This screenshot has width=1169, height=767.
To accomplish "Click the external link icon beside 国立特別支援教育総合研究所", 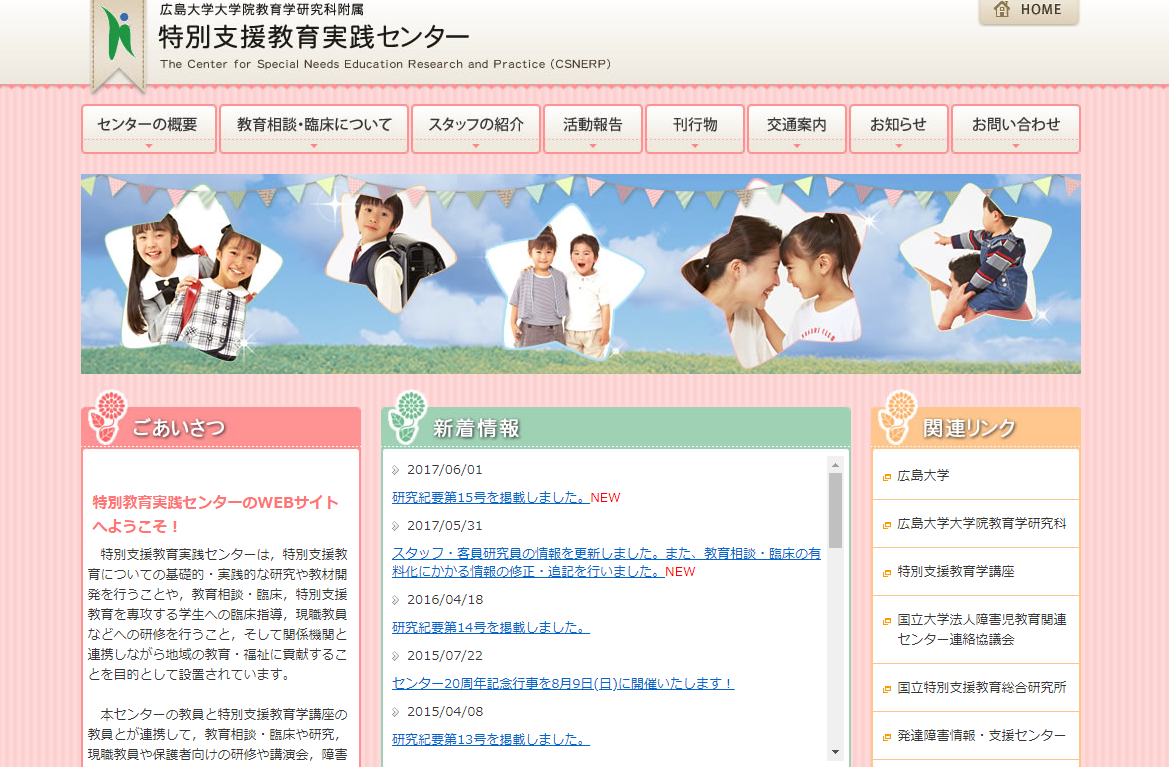I will [886, 689].
